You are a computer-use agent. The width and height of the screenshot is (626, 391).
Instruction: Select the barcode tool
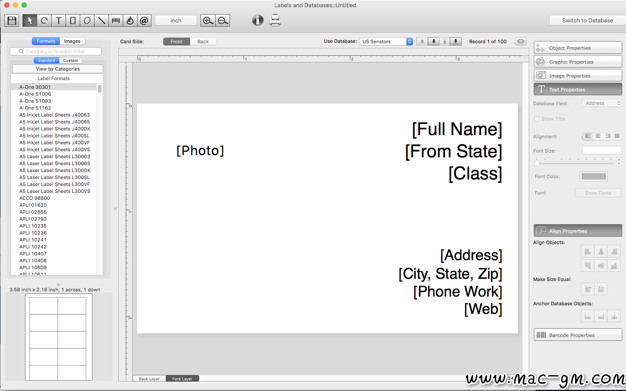click(x=116, y=20)
